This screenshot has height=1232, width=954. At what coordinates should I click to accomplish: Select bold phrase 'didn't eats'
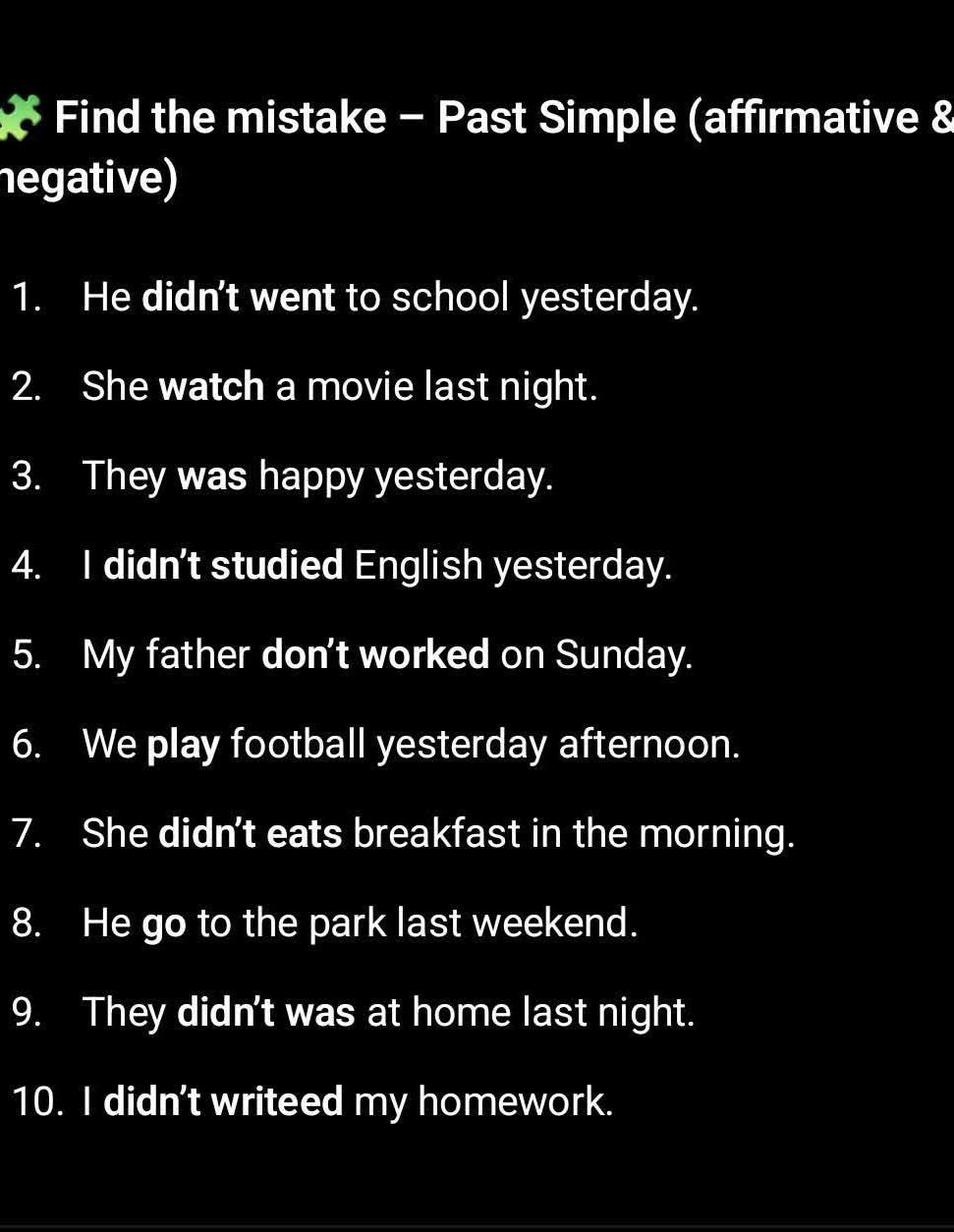[x=251, y=833]
